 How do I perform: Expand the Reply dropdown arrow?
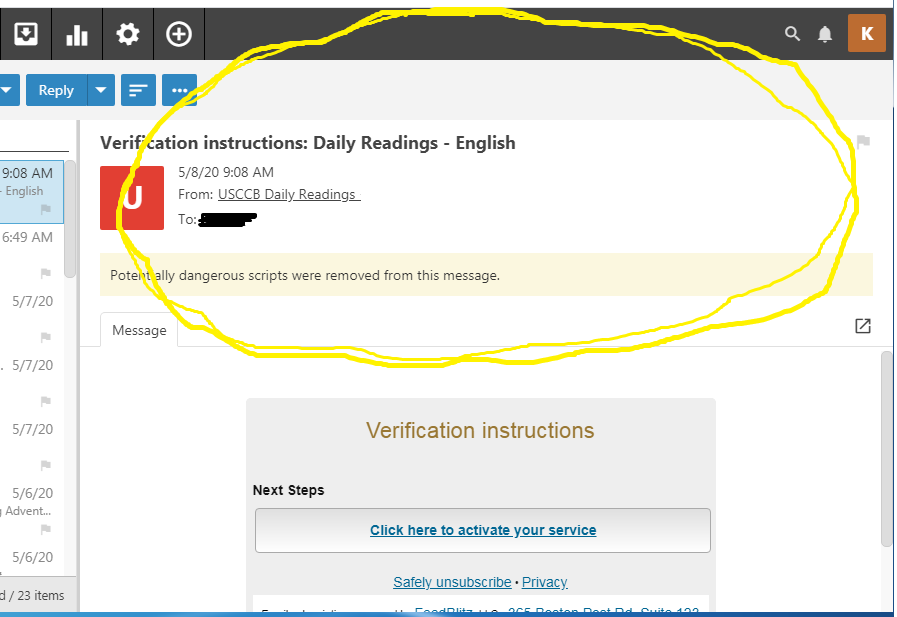(101, 90)
